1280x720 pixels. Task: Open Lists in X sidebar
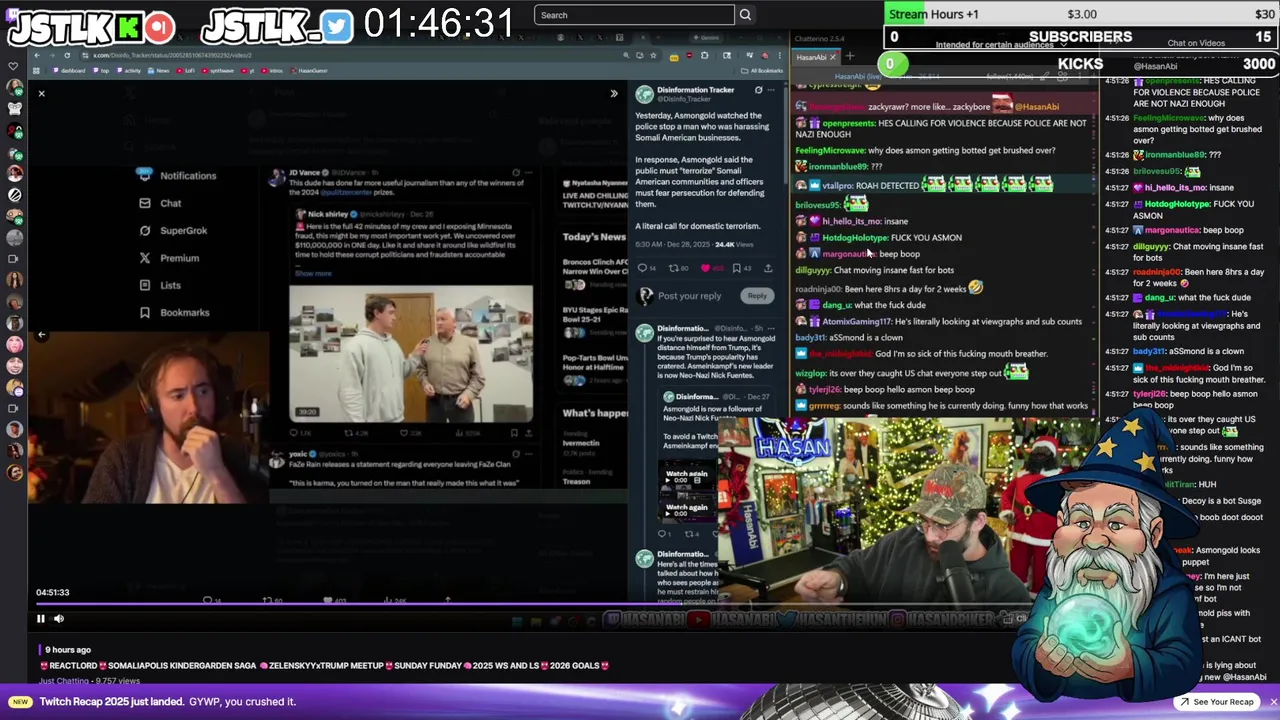pyautogui.click(x=160, y=285)
